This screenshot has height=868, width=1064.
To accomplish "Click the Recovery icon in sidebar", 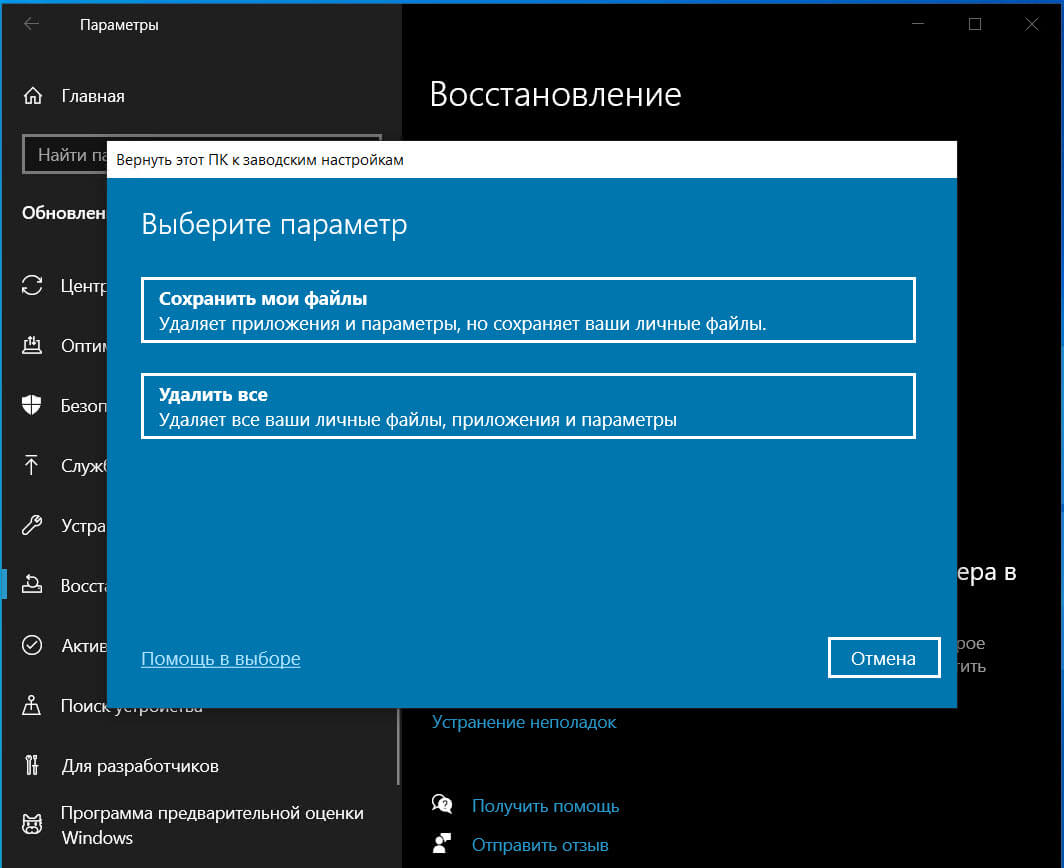I will [x=32, y=585].
